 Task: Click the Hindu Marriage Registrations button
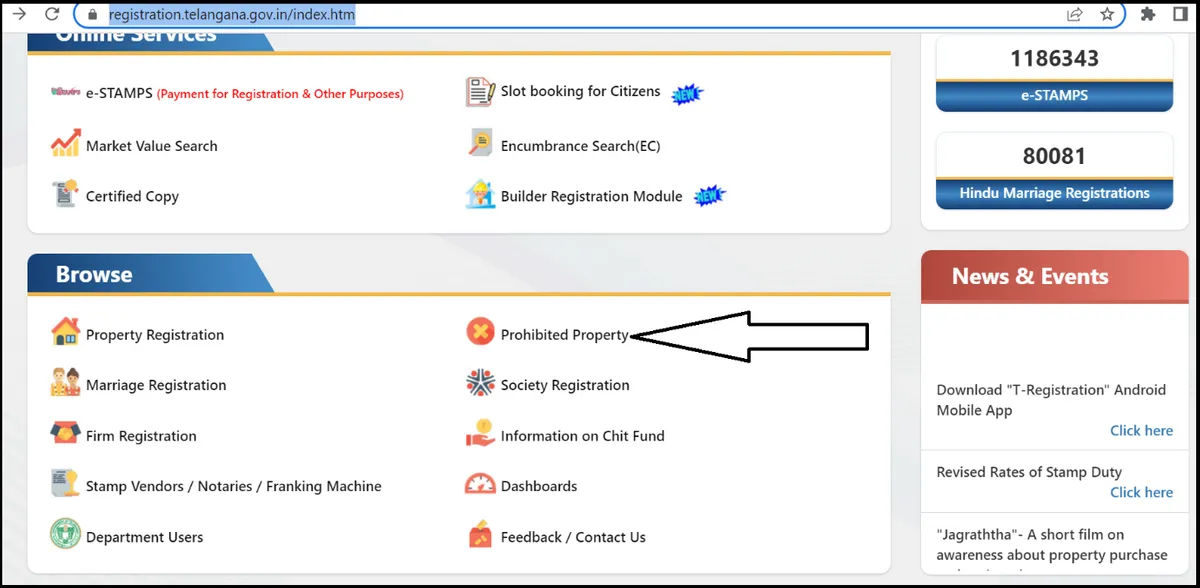1054,194
